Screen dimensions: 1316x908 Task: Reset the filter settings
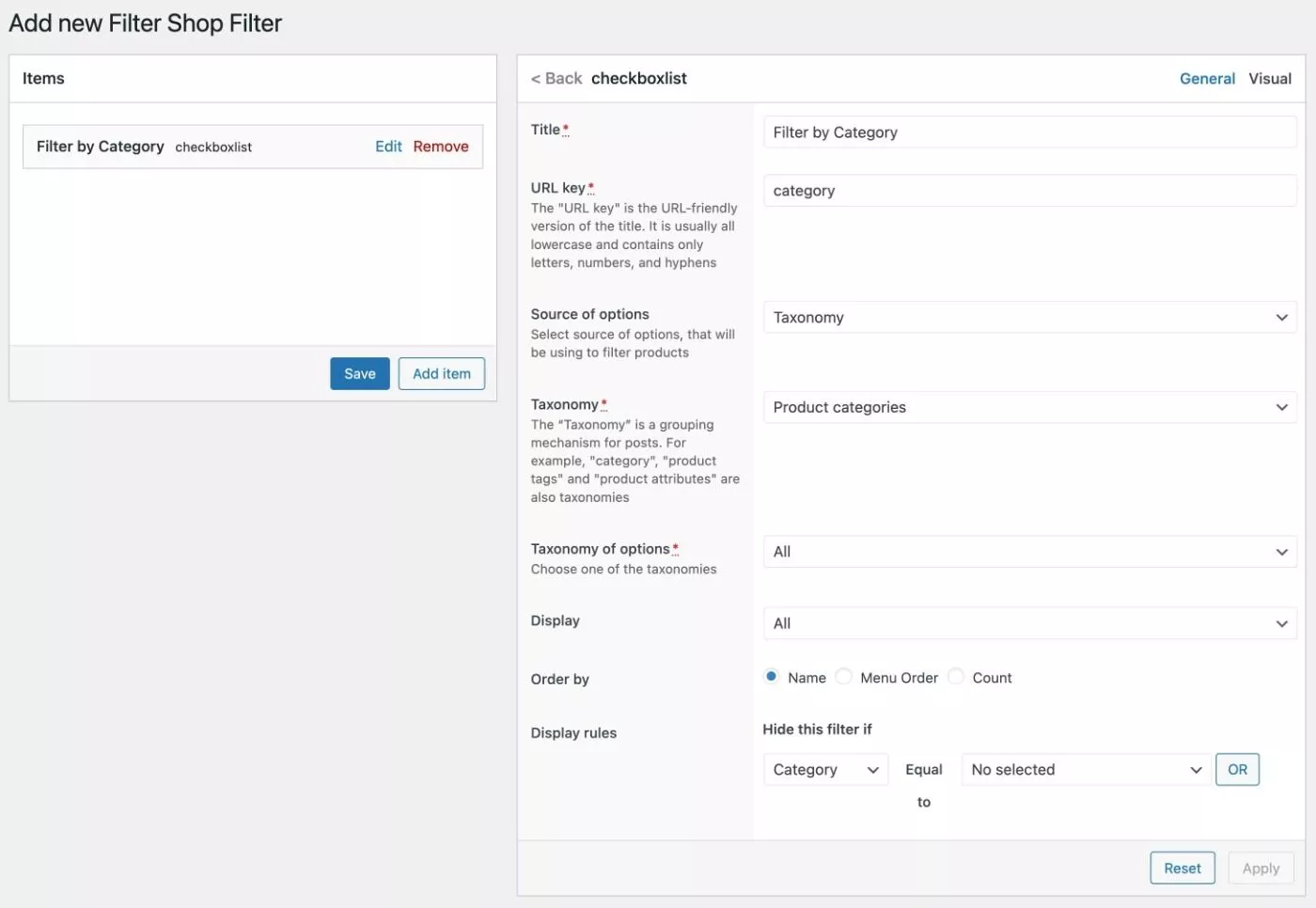coord(1183,869)
